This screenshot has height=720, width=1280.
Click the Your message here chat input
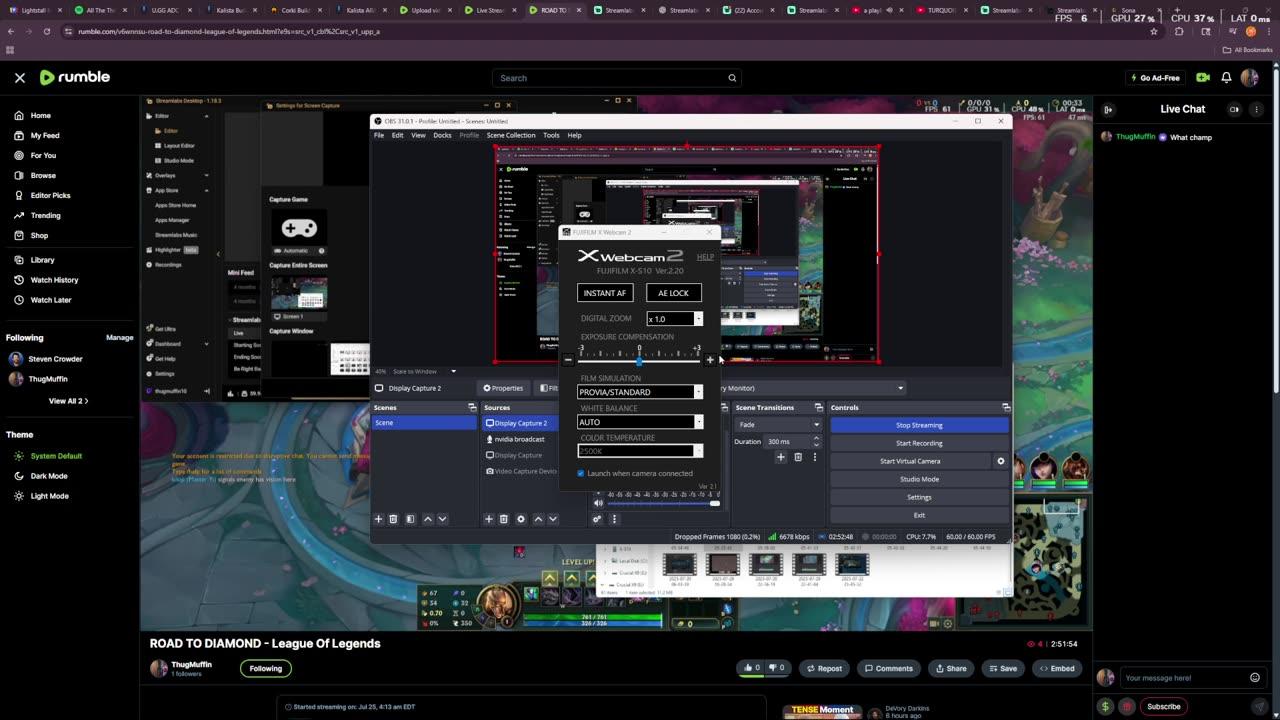click(x=1182, y=678)
